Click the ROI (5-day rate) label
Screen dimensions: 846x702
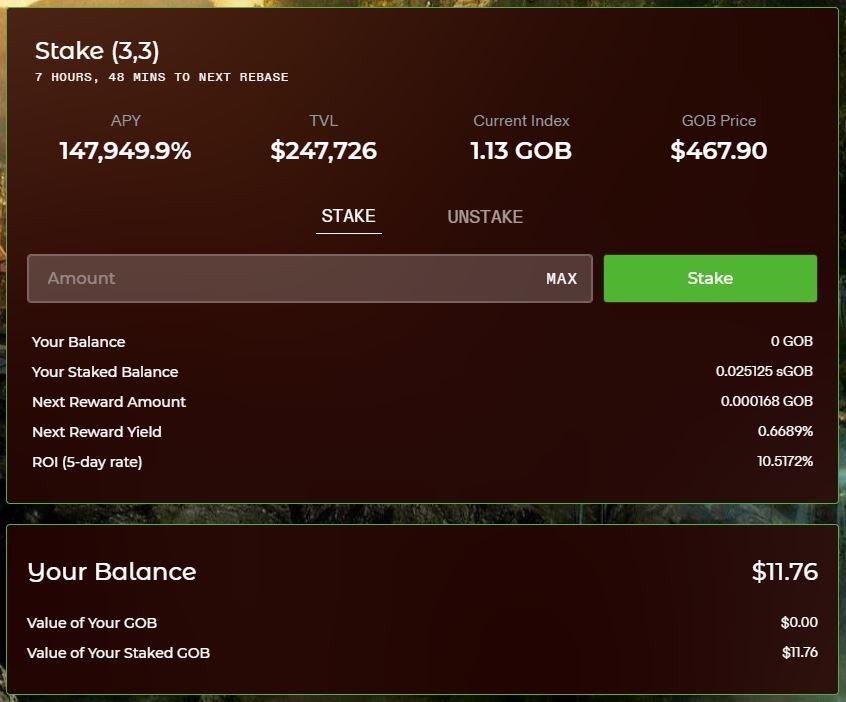coord(87,462)
